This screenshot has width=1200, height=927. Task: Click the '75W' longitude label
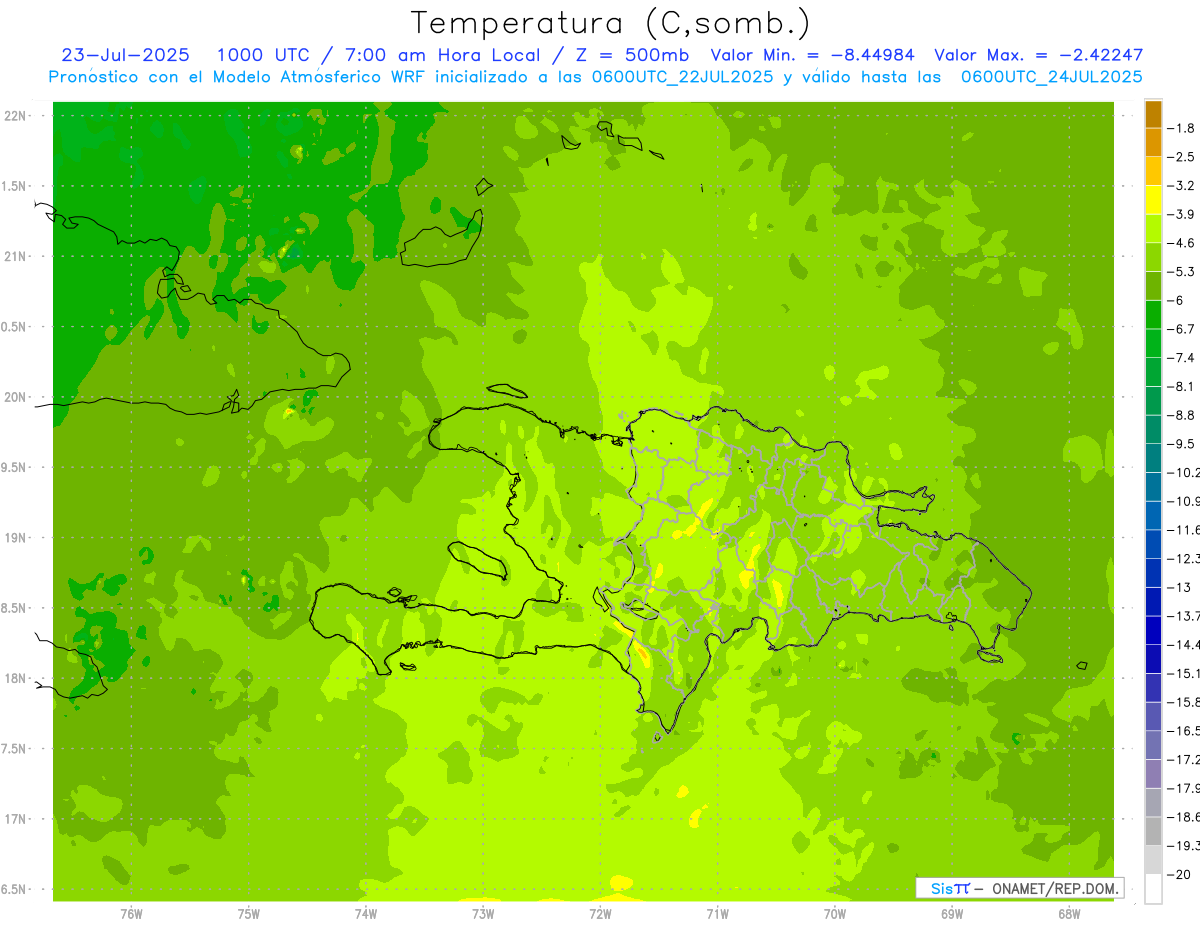(249, 913)
